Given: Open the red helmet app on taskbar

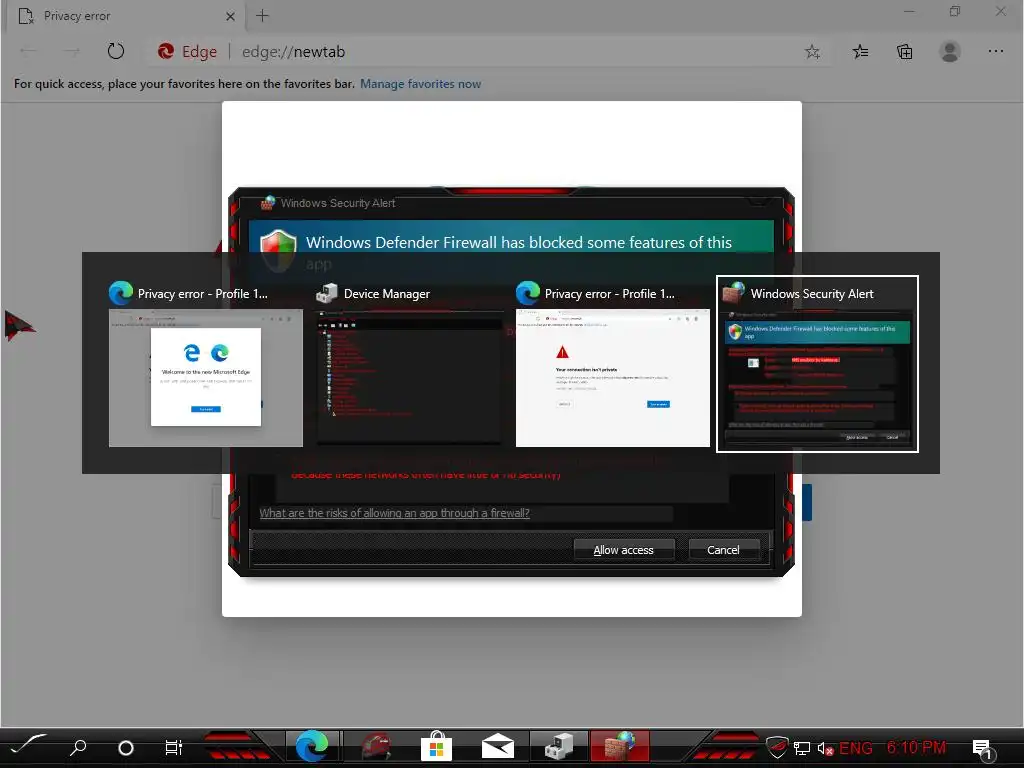Looking at the screenshot, I should tap(376, 746).
